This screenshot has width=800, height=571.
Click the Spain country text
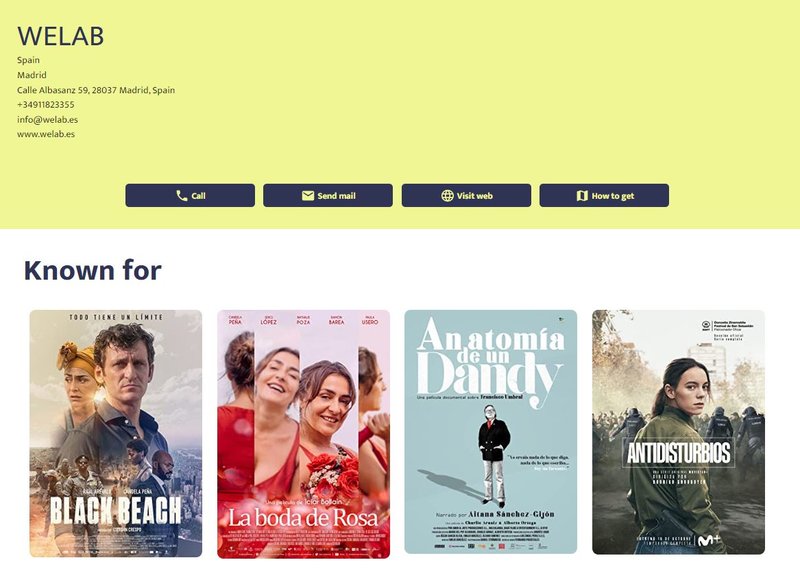click(29, 60)
